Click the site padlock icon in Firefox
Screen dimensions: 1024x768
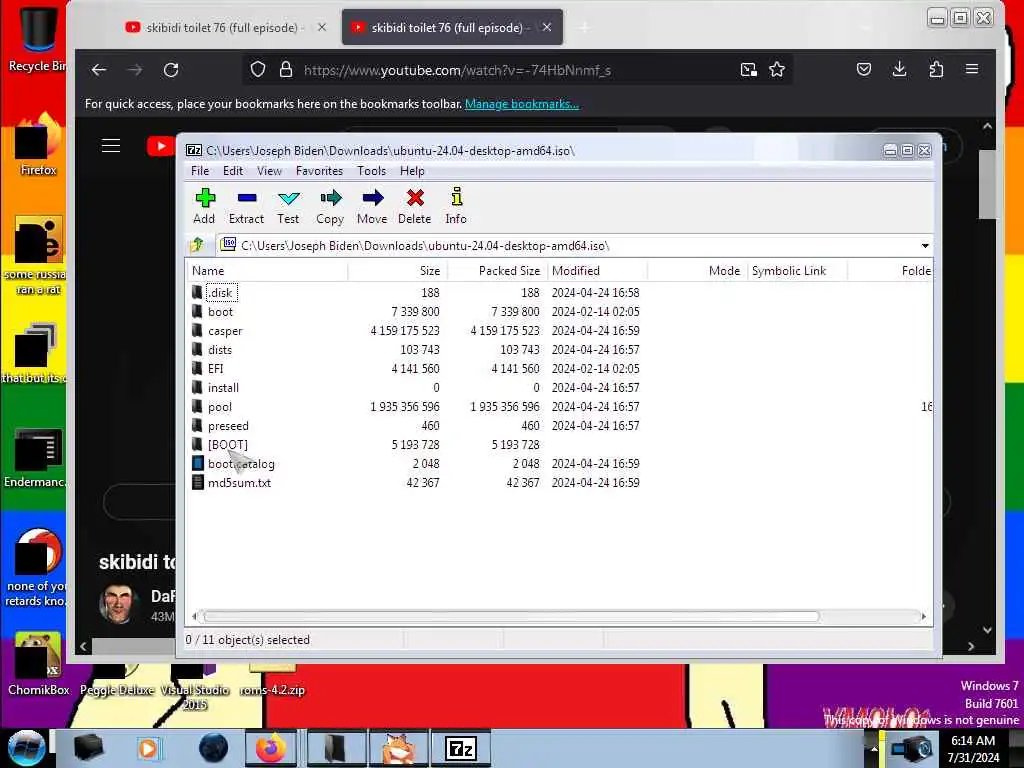click(x=286, y=69)
